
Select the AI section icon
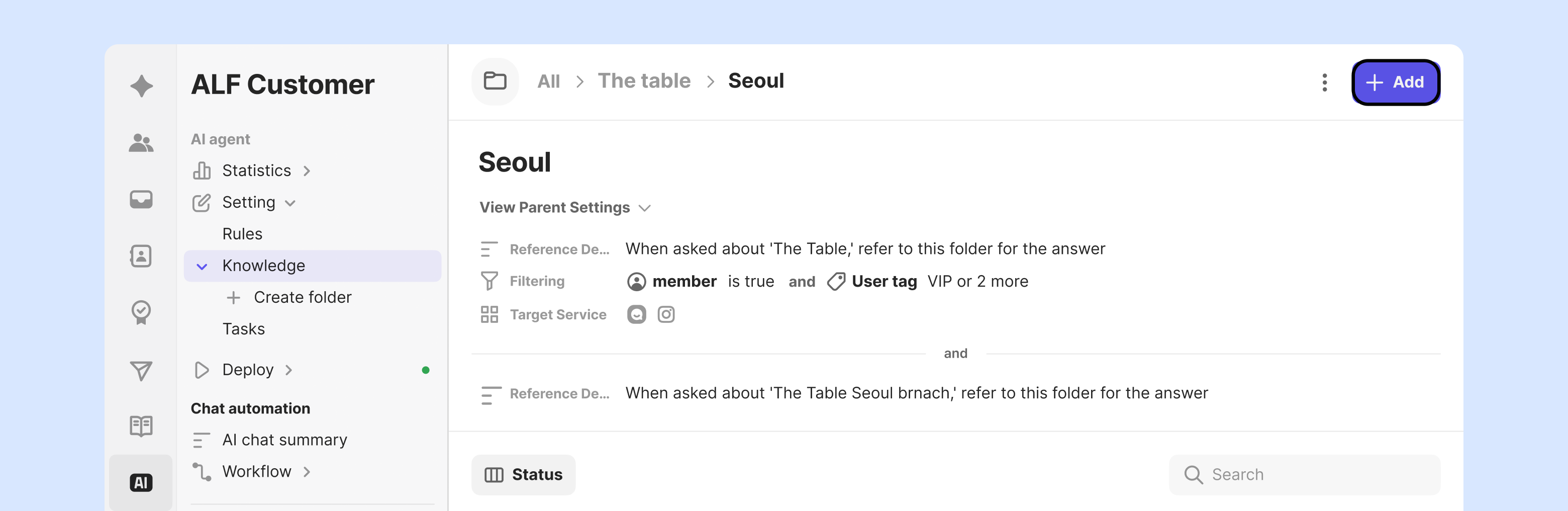tap(141, 482)
